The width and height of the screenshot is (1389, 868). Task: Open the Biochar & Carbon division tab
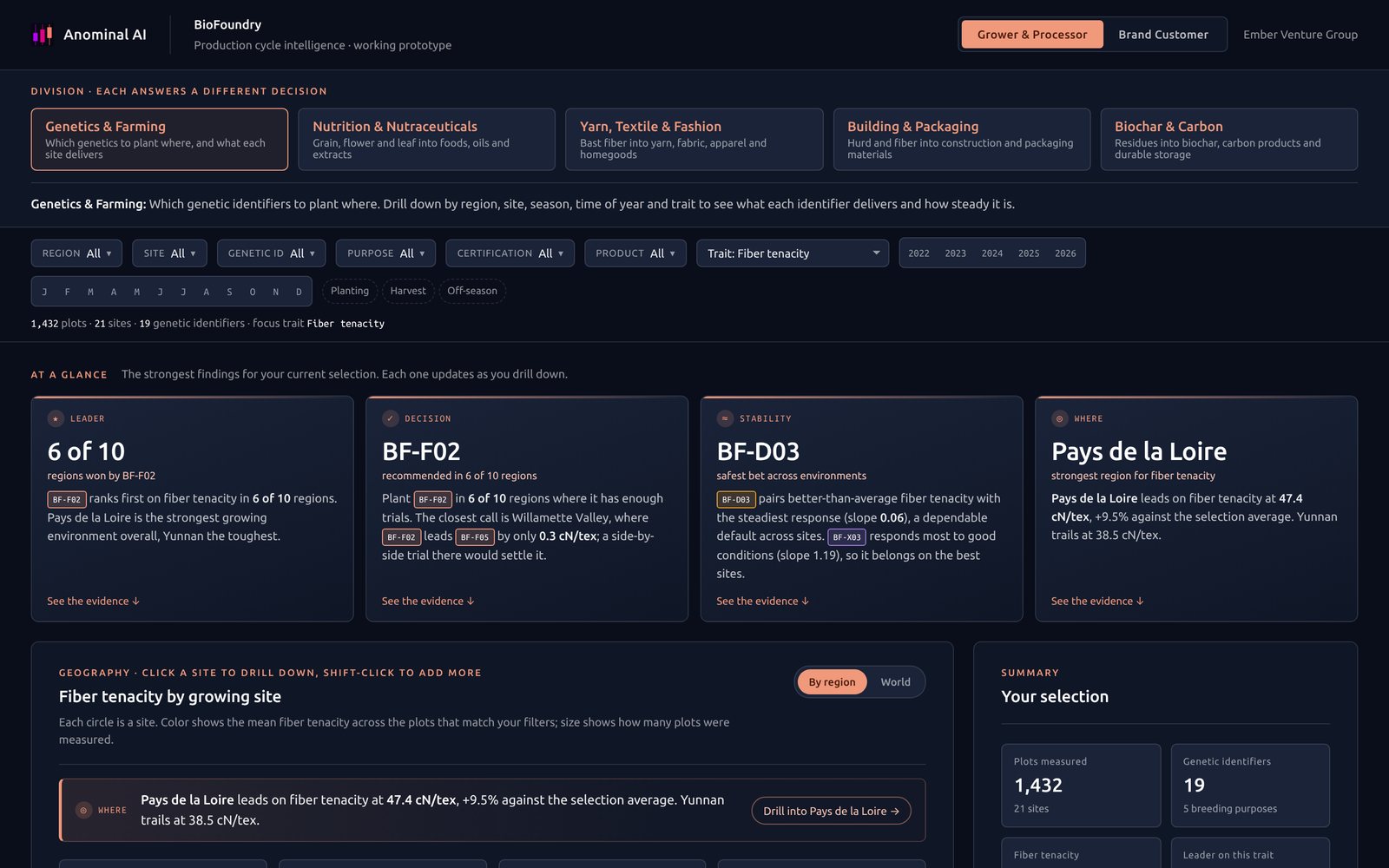click(1228, 139)
